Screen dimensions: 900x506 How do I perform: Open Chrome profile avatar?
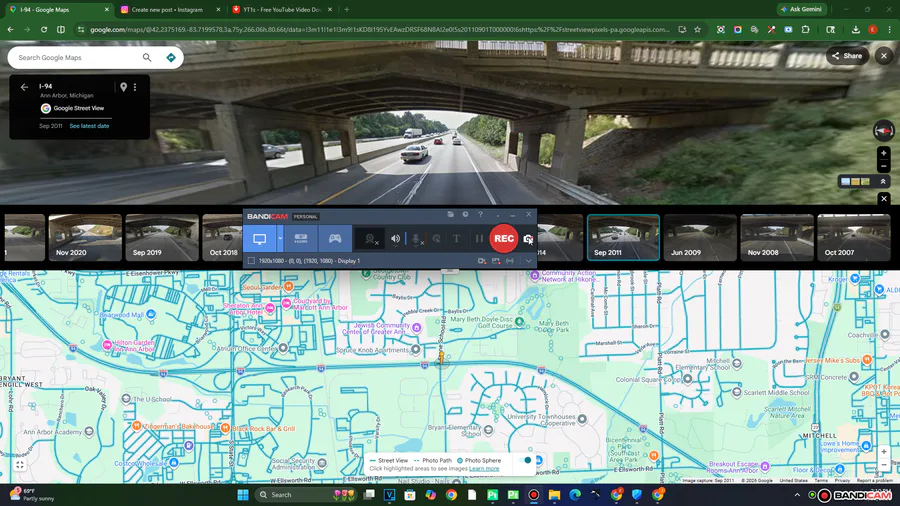872,30
